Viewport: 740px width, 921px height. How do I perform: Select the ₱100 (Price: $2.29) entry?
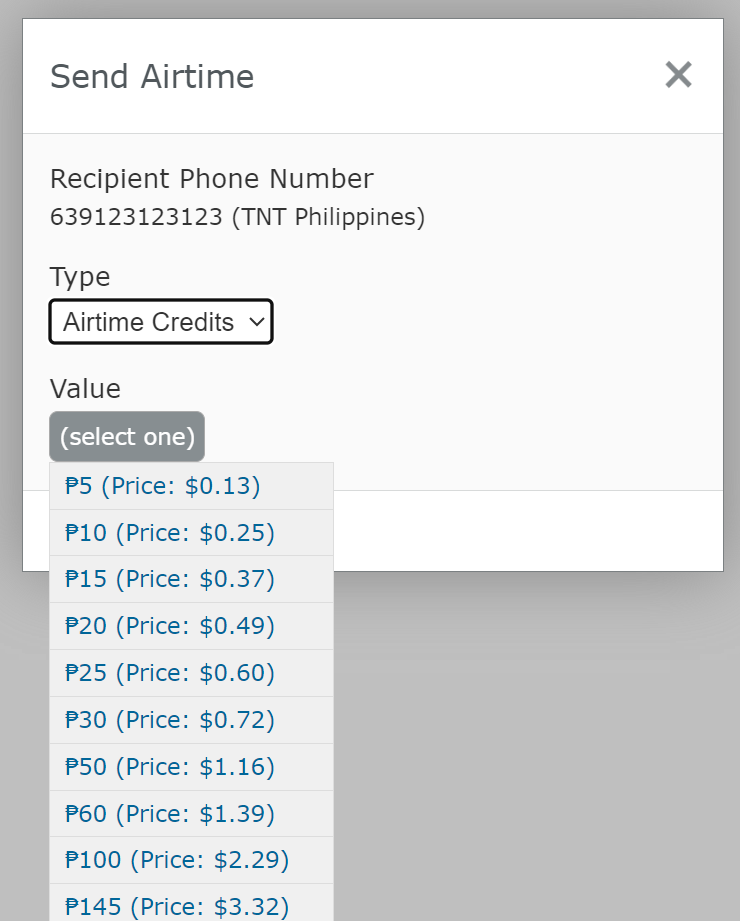click(x=191, y=860)
